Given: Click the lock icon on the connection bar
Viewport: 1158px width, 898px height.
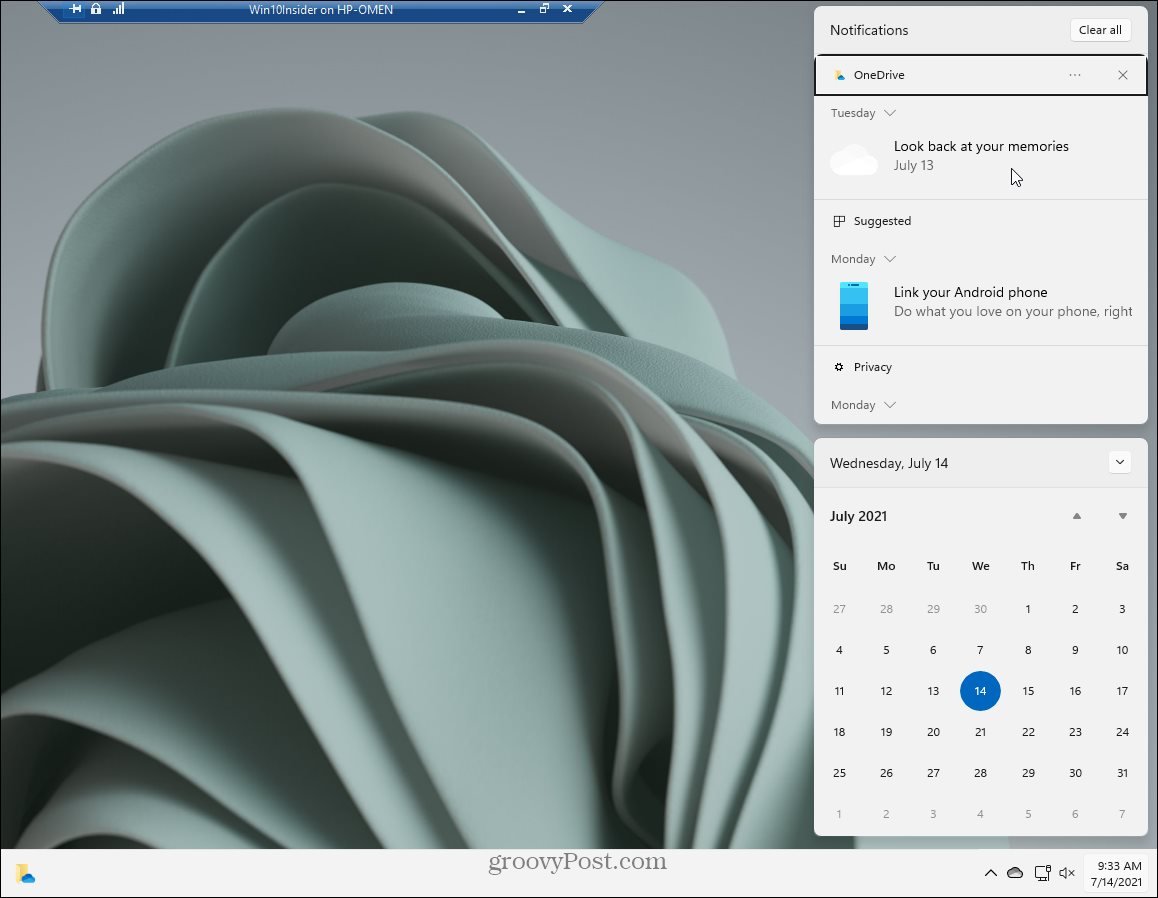Looking at the screenshot, I should point(96,9).
